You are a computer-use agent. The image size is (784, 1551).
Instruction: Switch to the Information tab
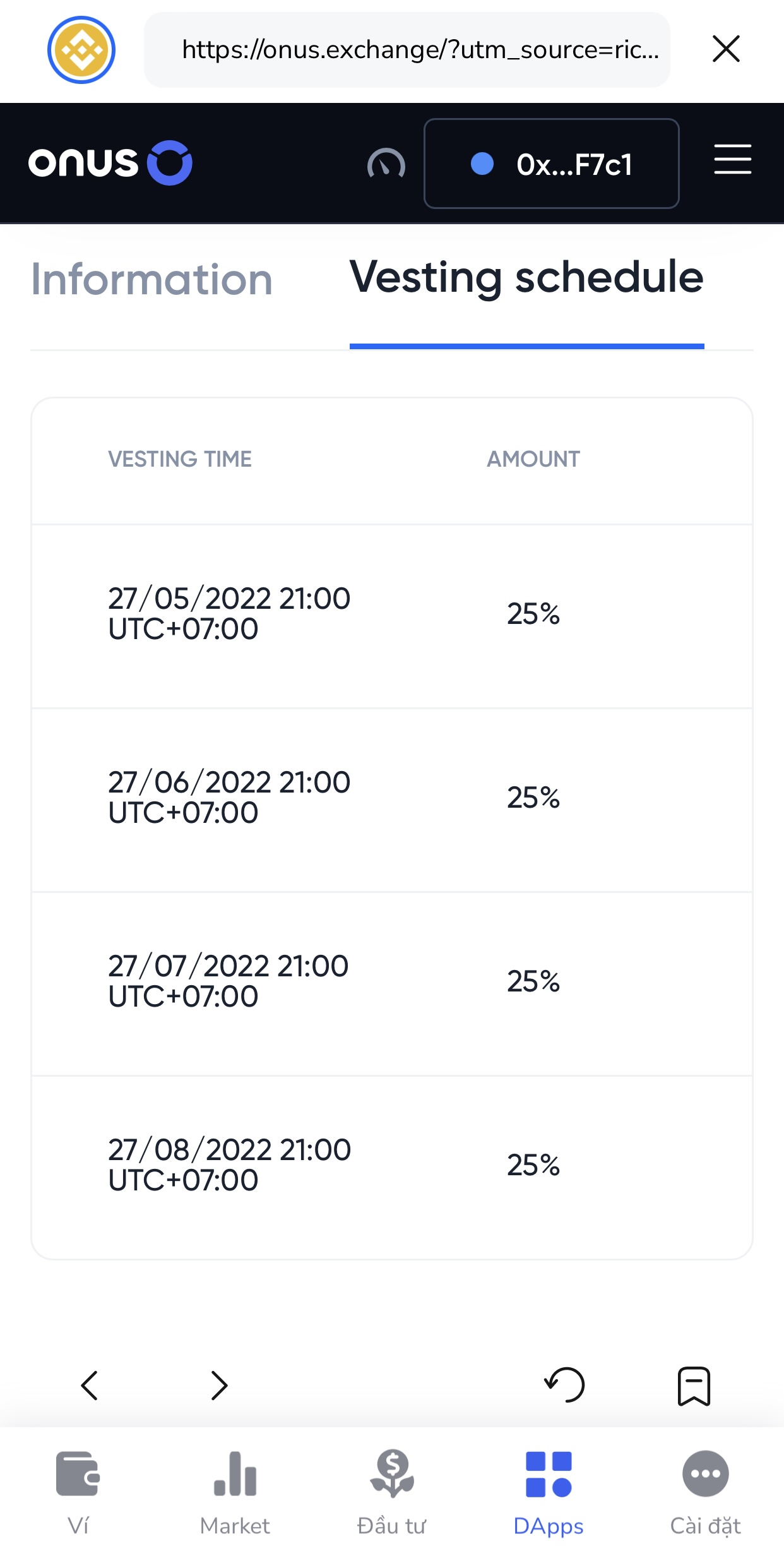[x=151, y=280]
